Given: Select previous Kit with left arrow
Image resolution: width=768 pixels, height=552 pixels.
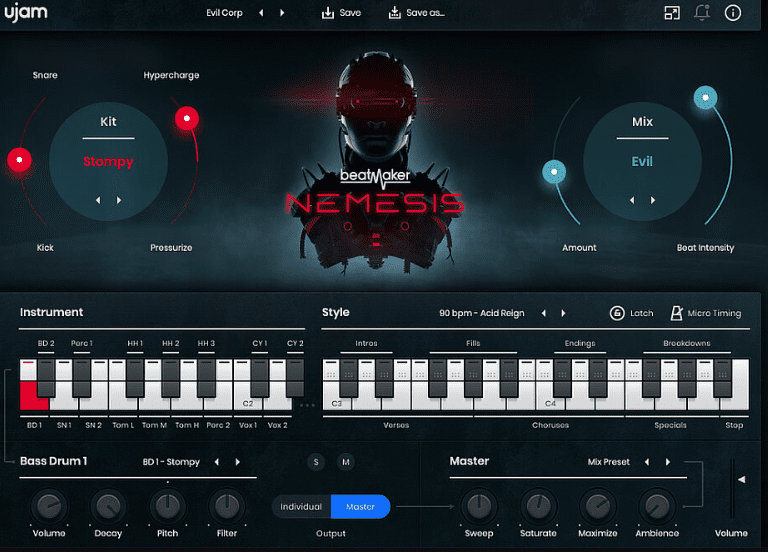Looking at the screenshot, I should [x=98, y=200].
